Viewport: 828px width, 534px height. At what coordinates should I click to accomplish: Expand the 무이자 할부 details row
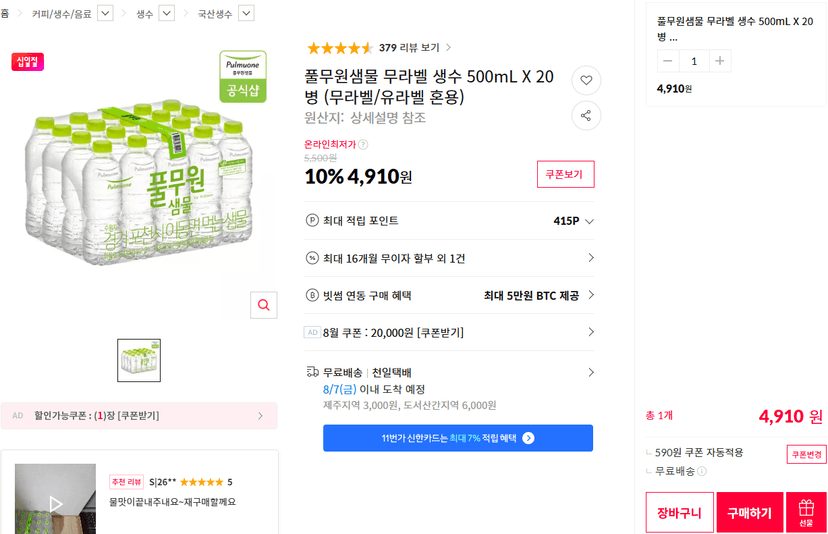[x=449, y=258]
